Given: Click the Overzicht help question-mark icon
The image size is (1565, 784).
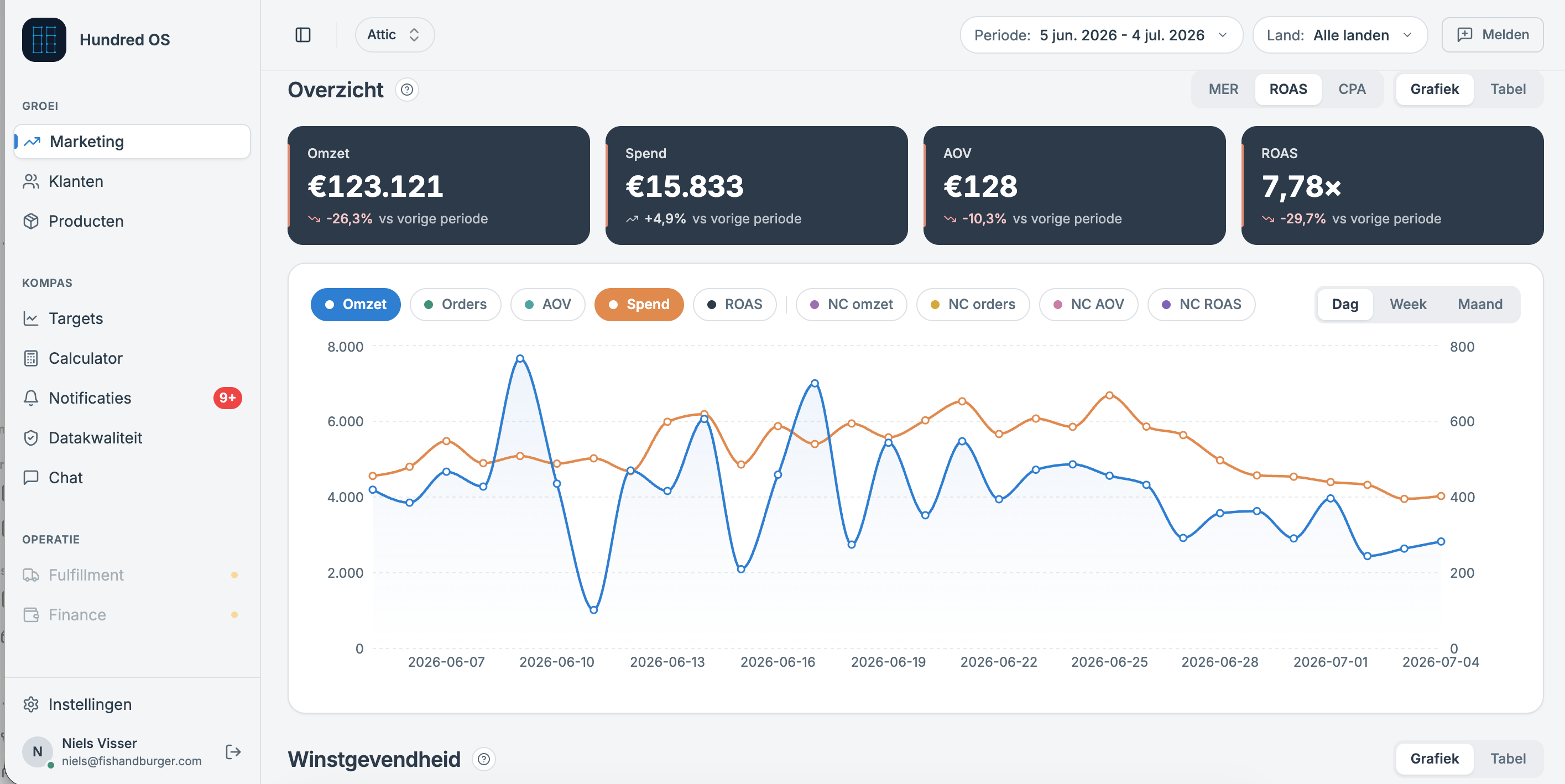Looking at the screenshot, I should click(x=407, y=90).
